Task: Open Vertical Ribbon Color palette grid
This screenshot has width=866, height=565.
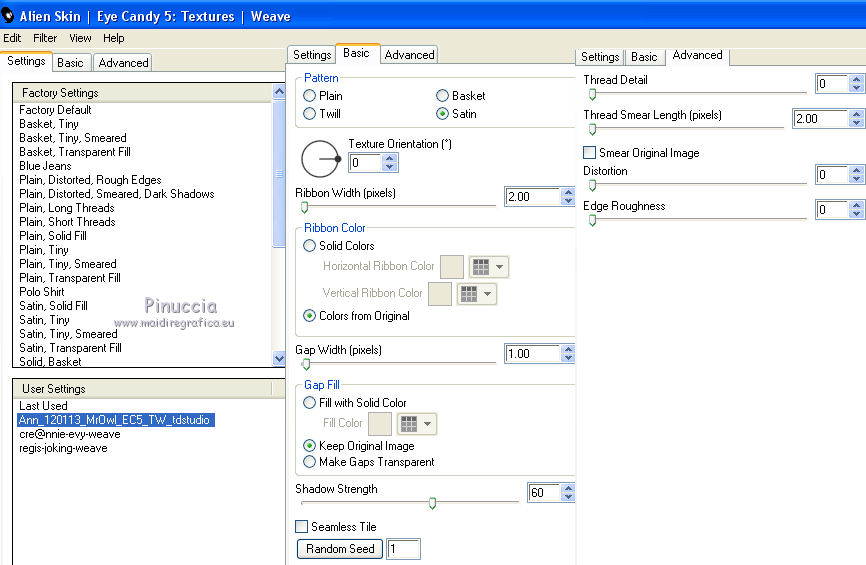Action: click(x=476, y=294)
